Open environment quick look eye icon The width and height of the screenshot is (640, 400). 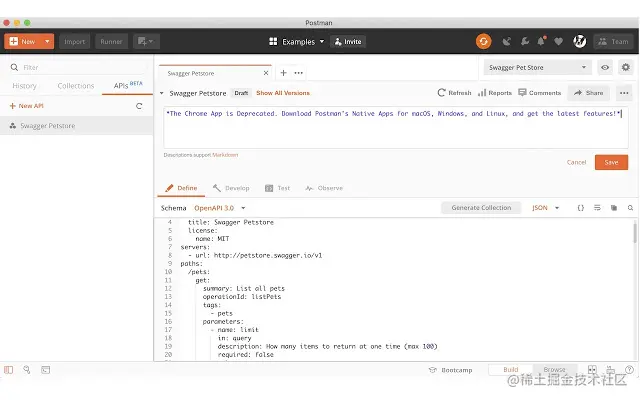tap(605, 67)
